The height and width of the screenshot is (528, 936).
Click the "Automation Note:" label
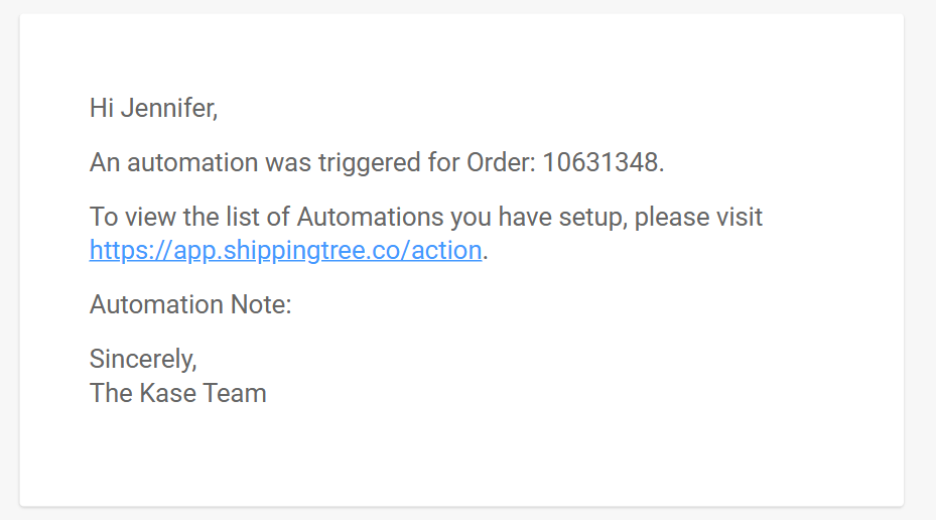pyautogui.click(x=190, y=304)
